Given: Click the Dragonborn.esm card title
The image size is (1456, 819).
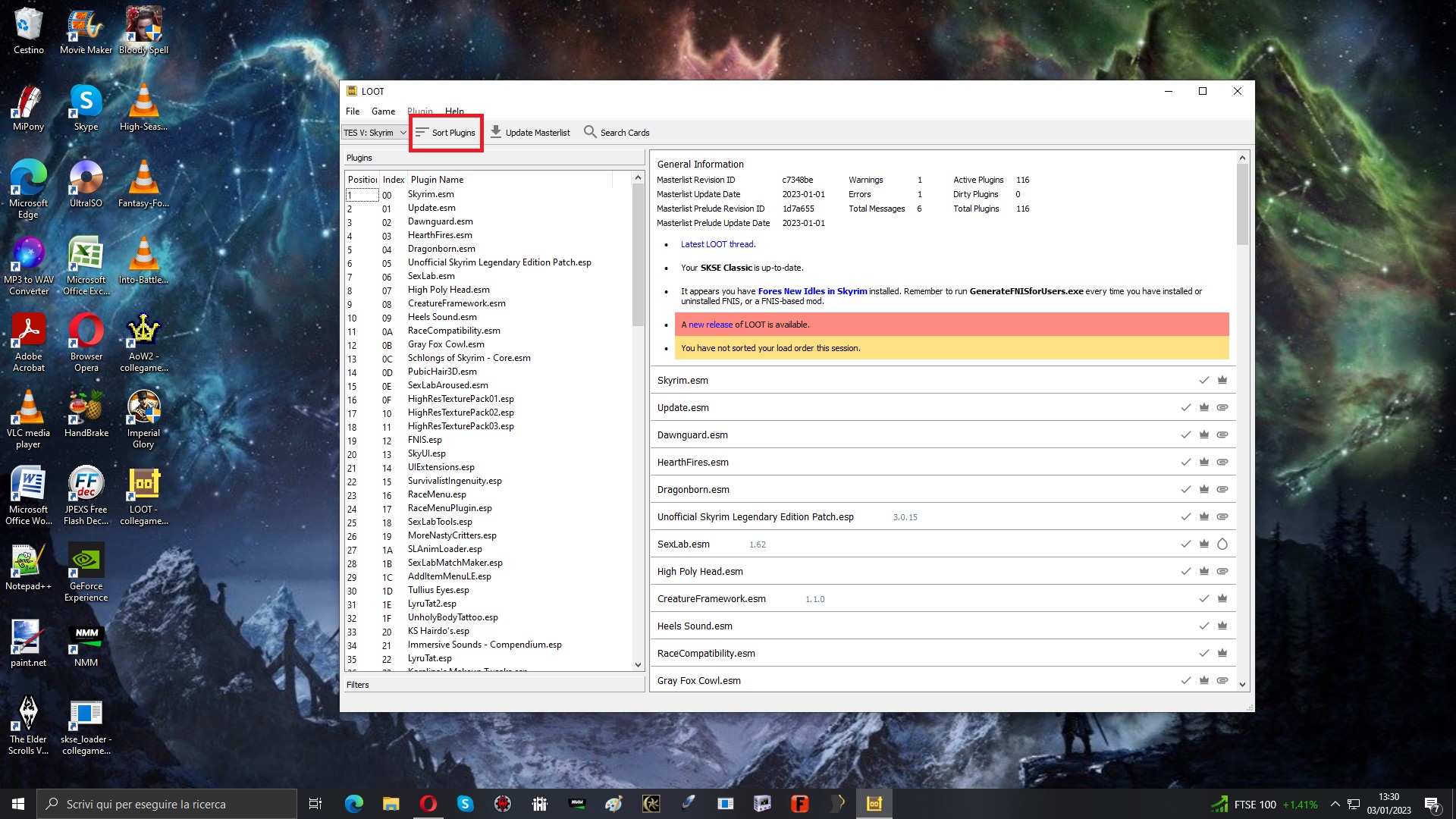Looking at the screenshot, I should [693, 489].
